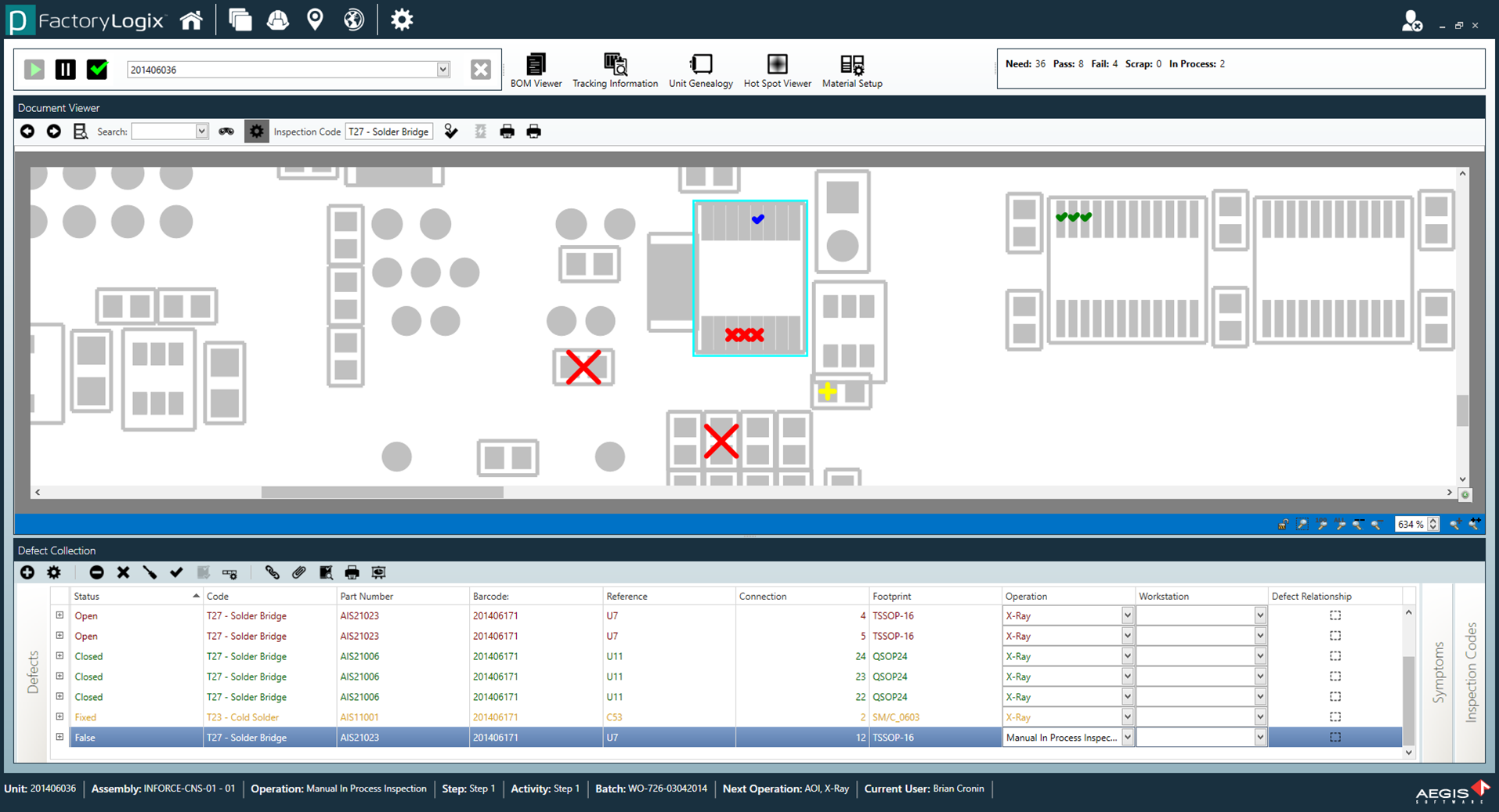Click the document viewer horizontal scrollbar

tap(382, 493)
